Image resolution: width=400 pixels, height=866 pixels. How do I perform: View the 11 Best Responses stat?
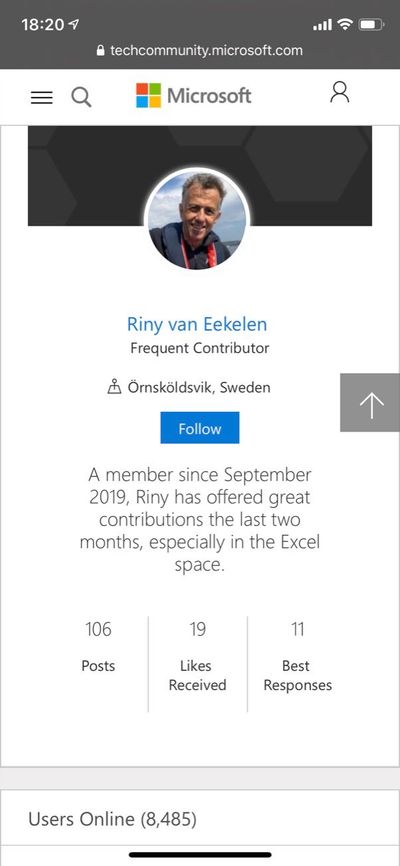[297, 656]
